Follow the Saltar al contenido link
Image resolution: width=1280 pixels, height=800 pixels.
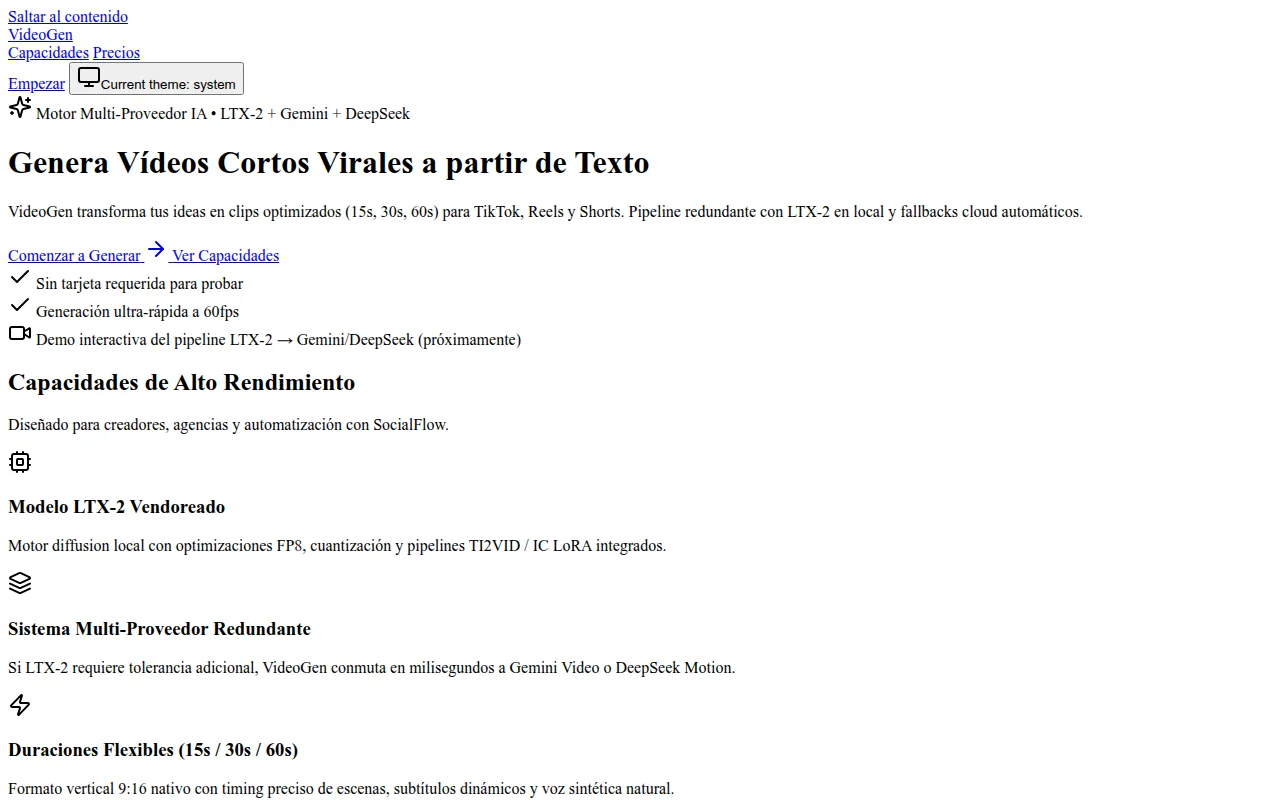click(68, 16)
